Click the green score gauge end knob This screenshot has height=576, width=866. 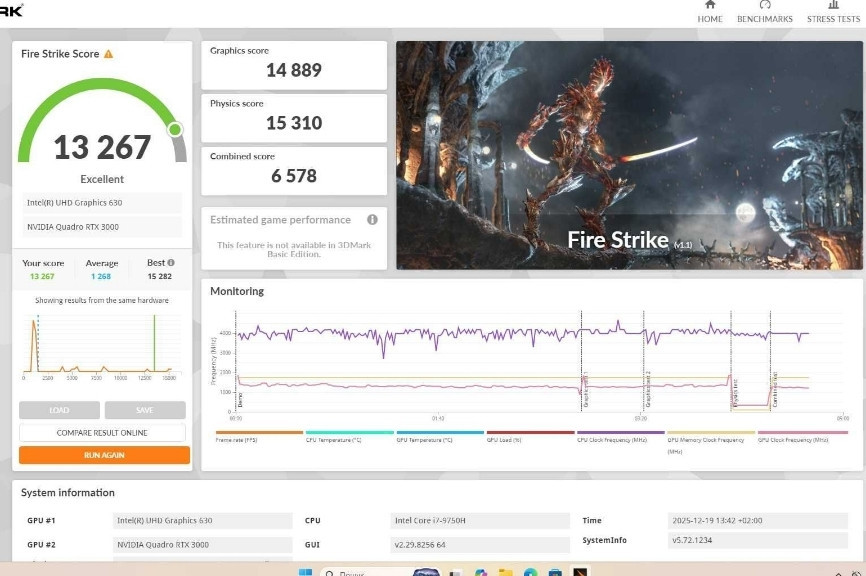click(175, 129)
